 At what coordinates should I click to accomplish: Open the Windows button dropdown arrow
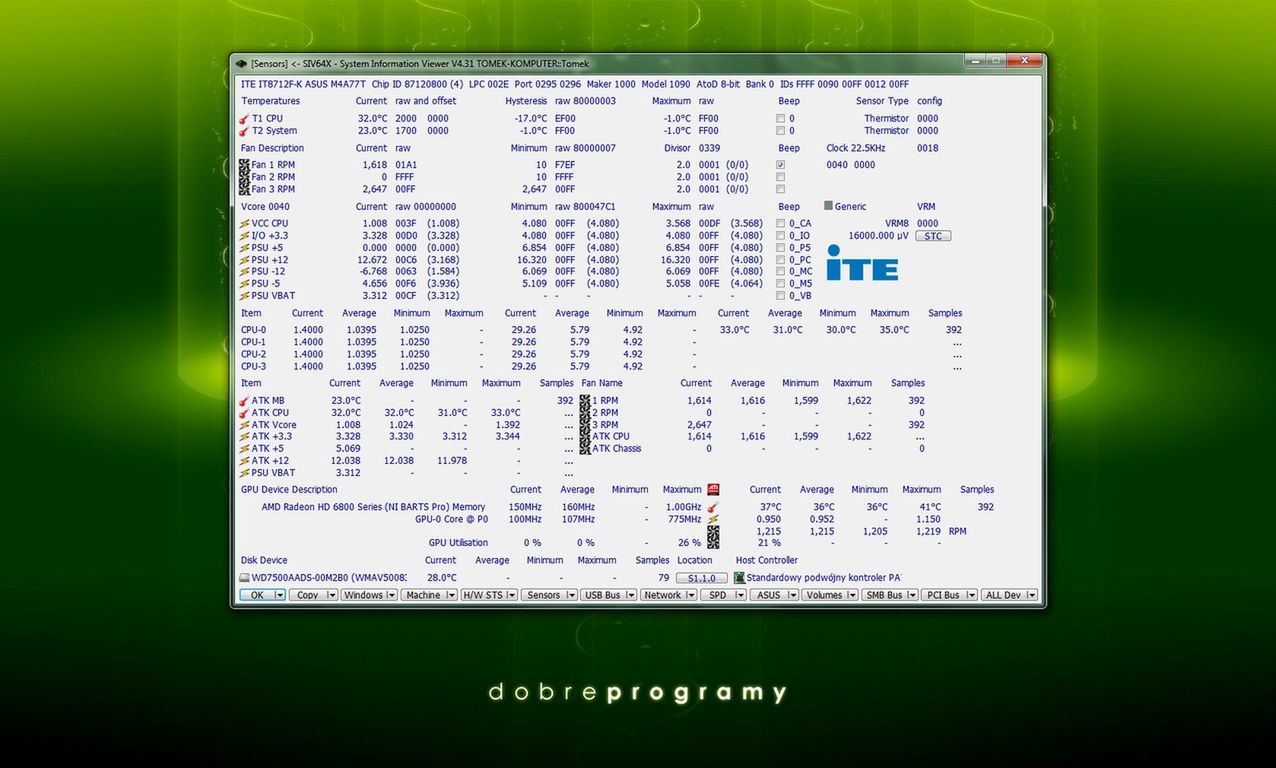click(x=392, y=595)
